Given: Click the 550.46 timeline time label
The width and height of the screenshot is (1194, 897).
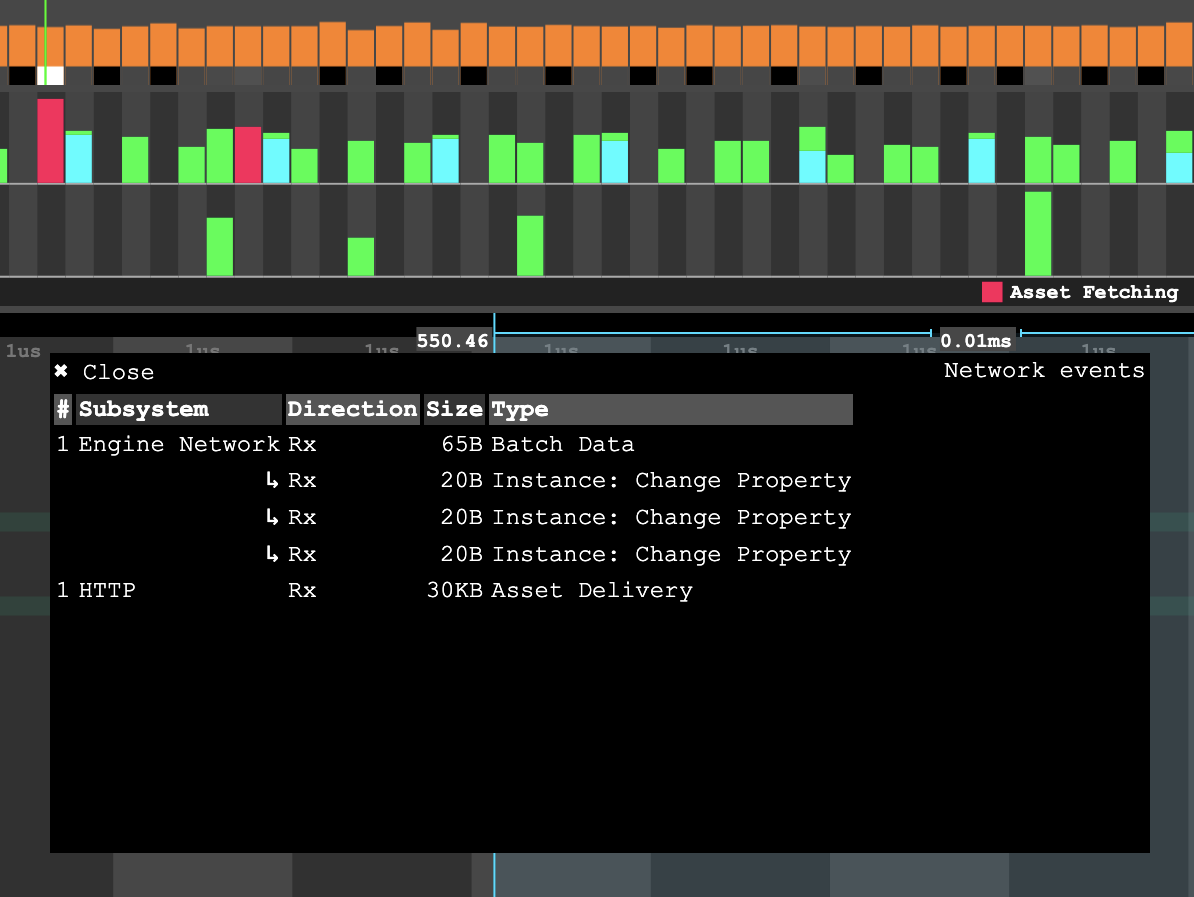Looking at the screenshot, I should pyautogui.click(x=452, y=340).
